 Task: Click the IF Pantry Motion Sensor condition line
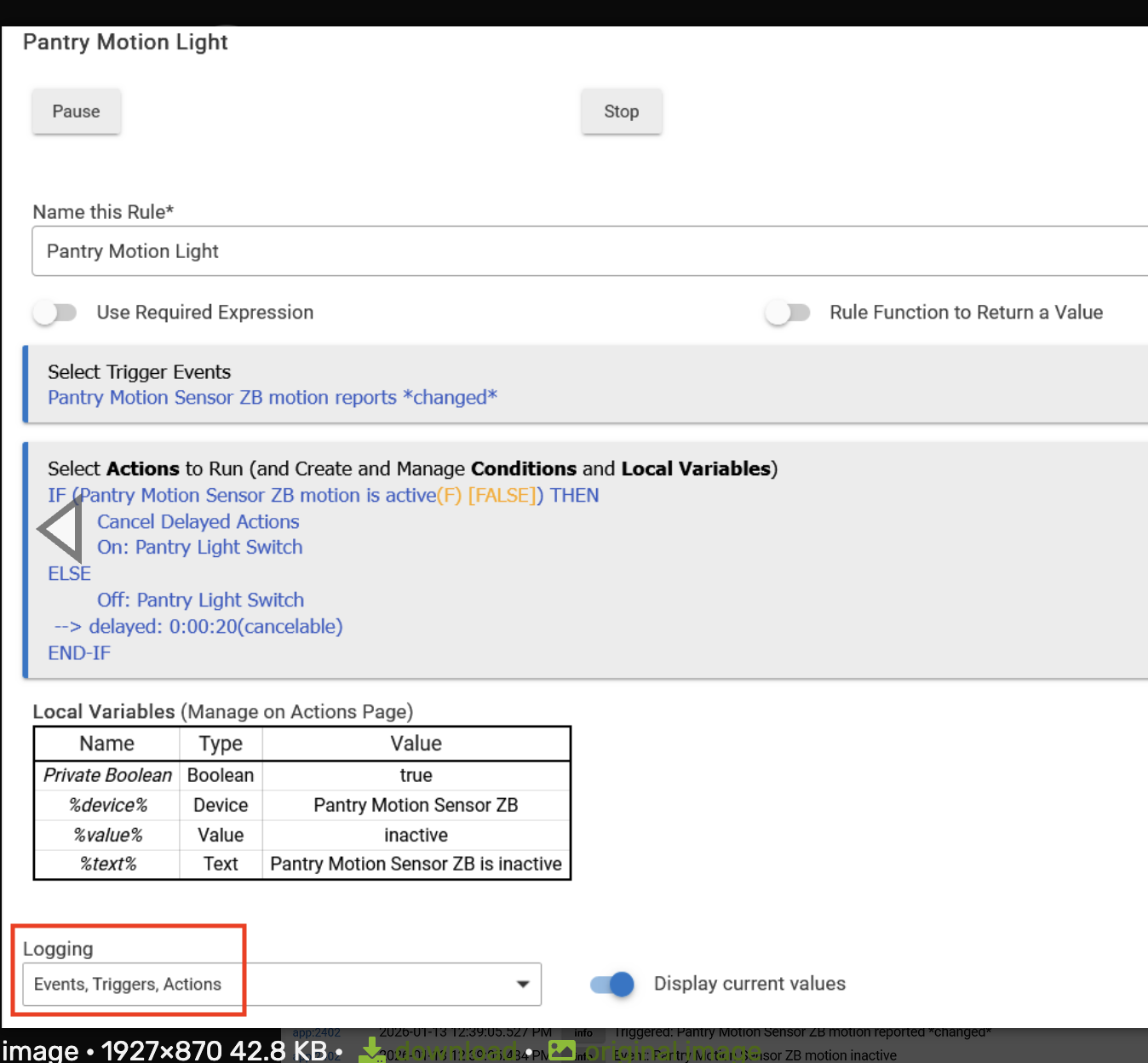[324, 496]
